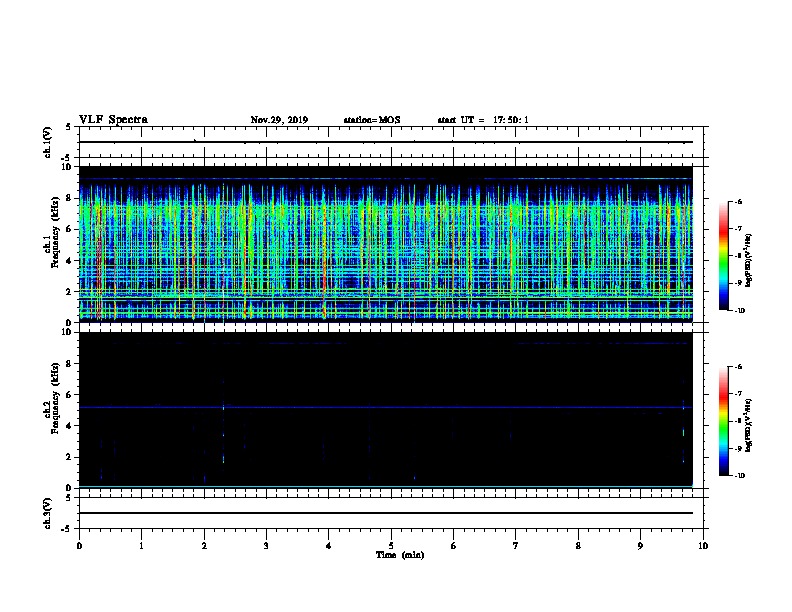Click the "-10" tick on ch.2 colour bar

[739, 476]
